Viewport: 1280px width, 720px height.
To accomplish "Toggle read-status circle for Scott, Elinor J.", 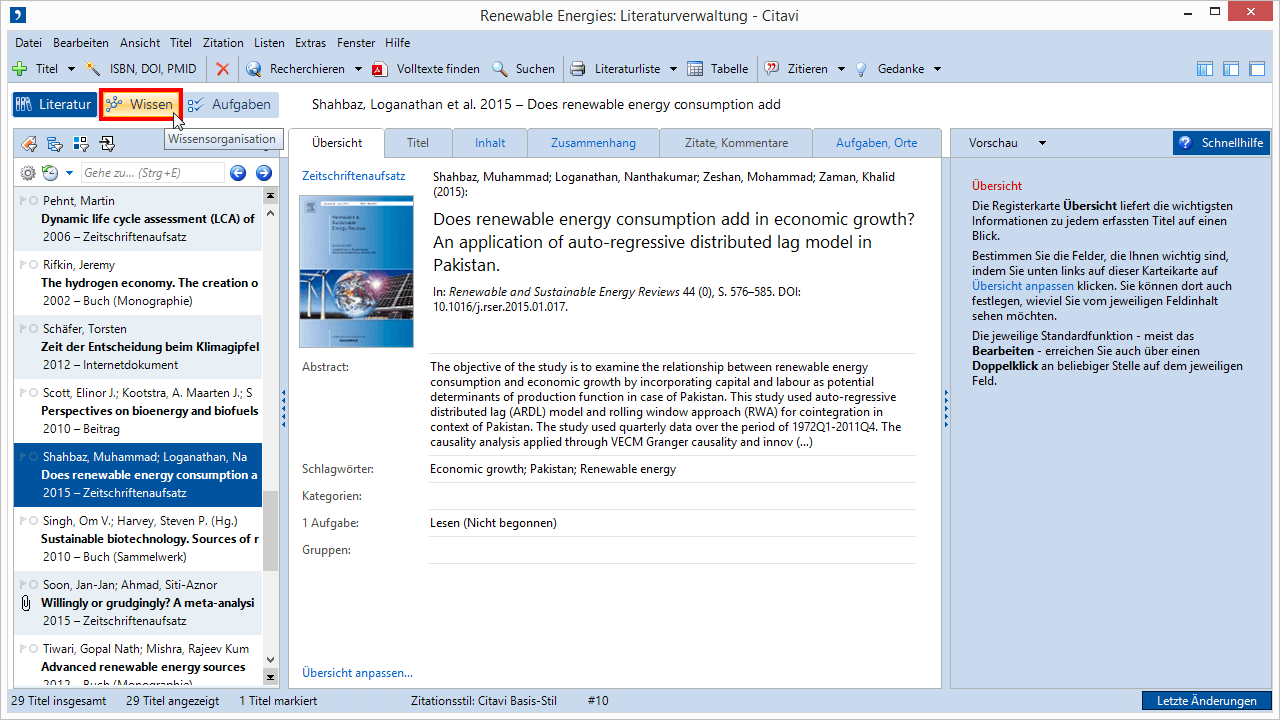I will (x=34, y=393).
